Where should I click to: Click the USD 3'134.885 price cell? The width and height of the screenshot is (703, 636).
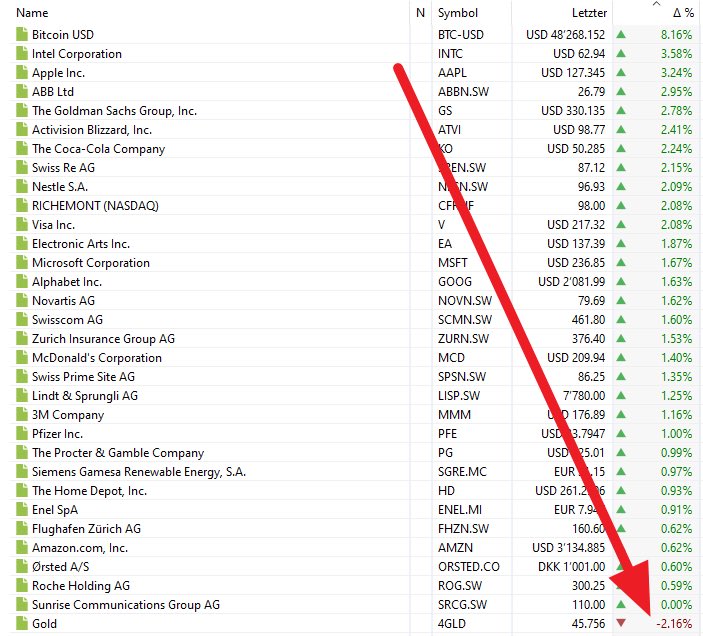[568, 548]
